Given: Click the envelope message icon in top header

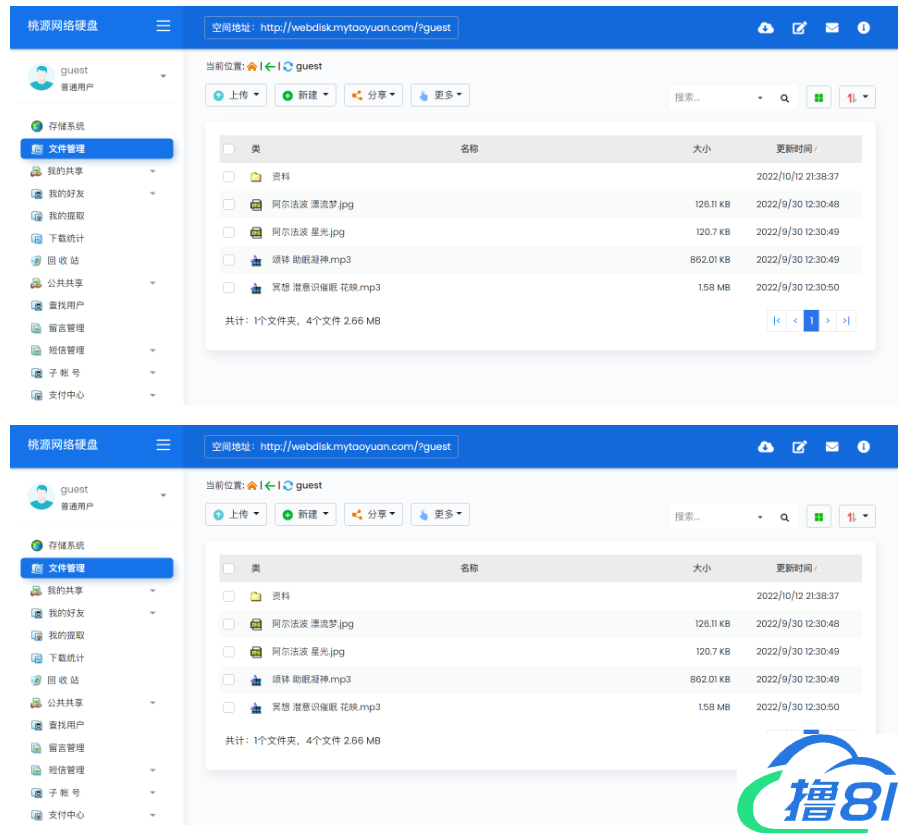Looking at the screenshot, I should tap(832, 28).
